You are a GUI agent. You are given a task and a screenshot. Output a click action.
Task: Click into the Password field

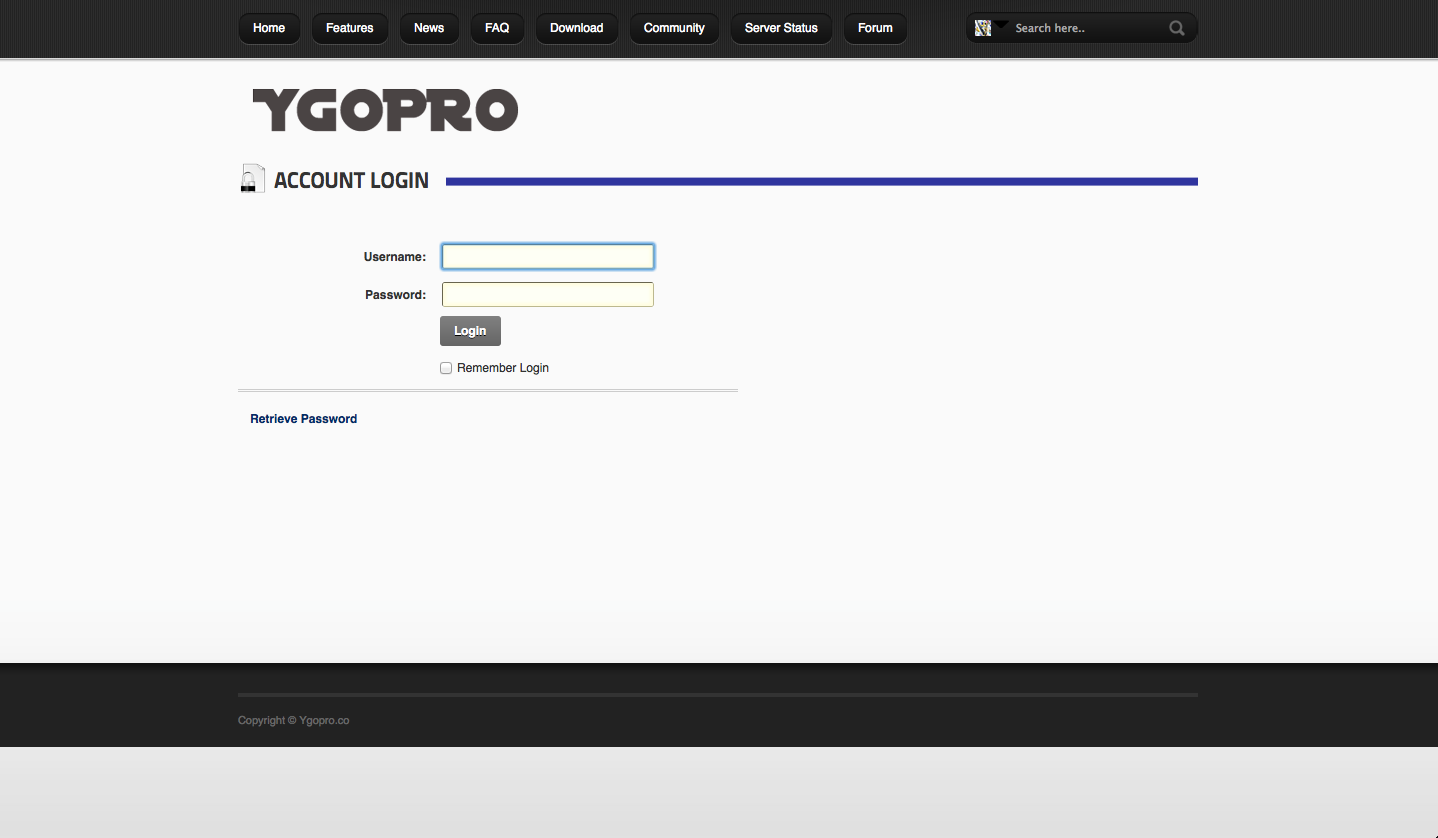point(548,295)
